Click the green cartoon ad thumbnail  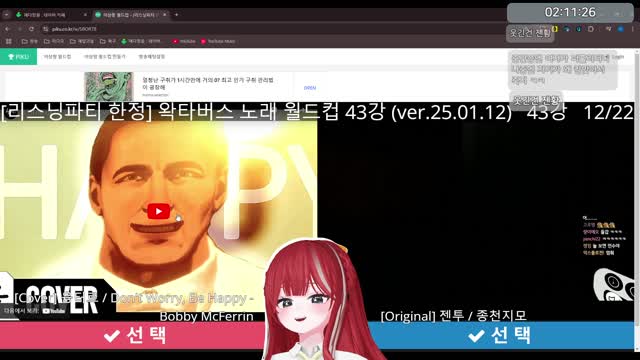point(109,87)
